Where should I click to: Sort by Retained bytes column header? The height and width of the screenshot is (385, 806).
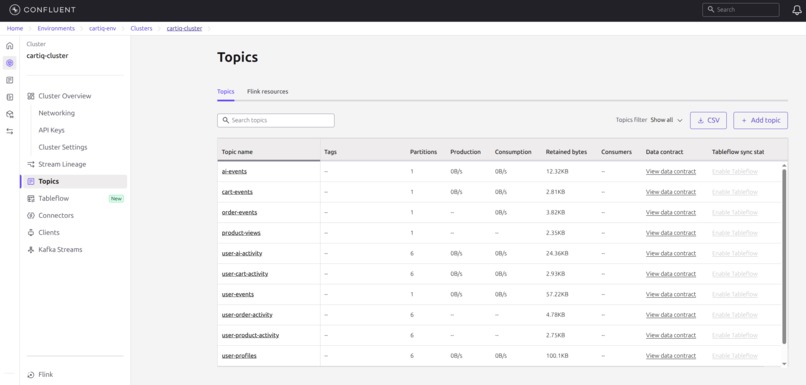pyautogui.click(x=566, y=152)
